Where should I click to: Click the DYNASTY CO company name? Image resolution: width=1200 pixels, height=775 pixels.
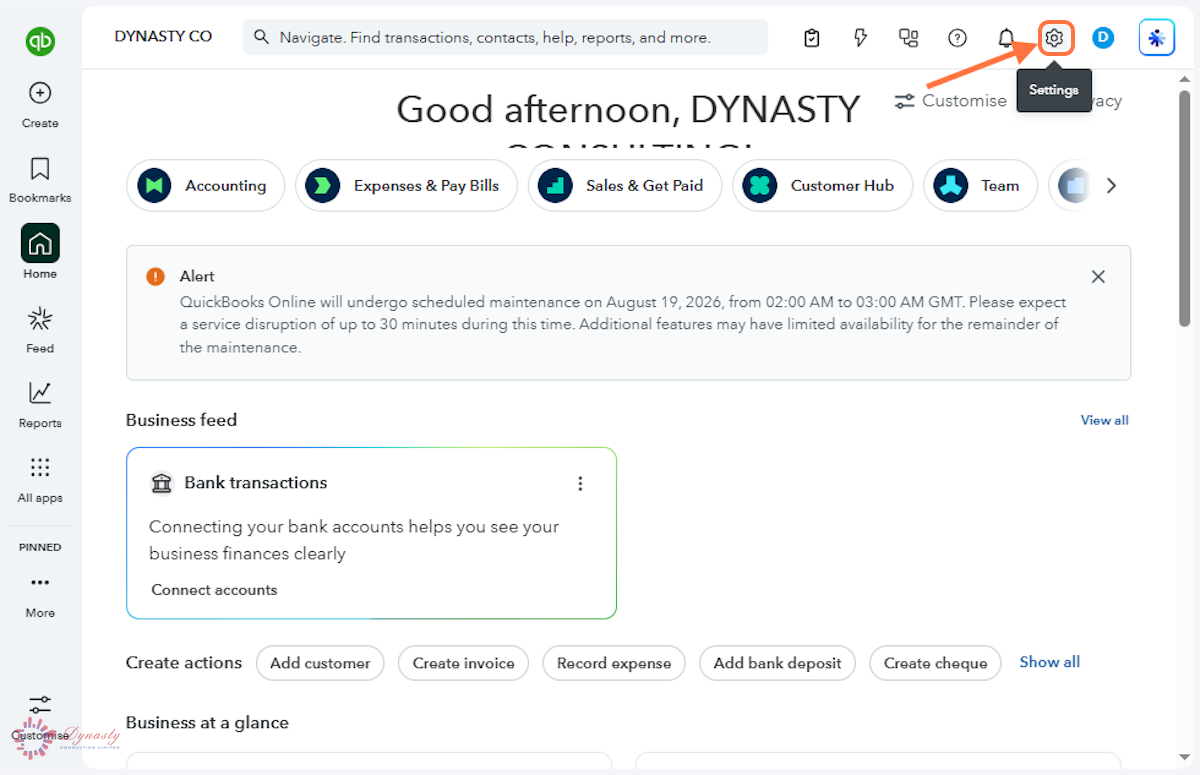[163, 36]
